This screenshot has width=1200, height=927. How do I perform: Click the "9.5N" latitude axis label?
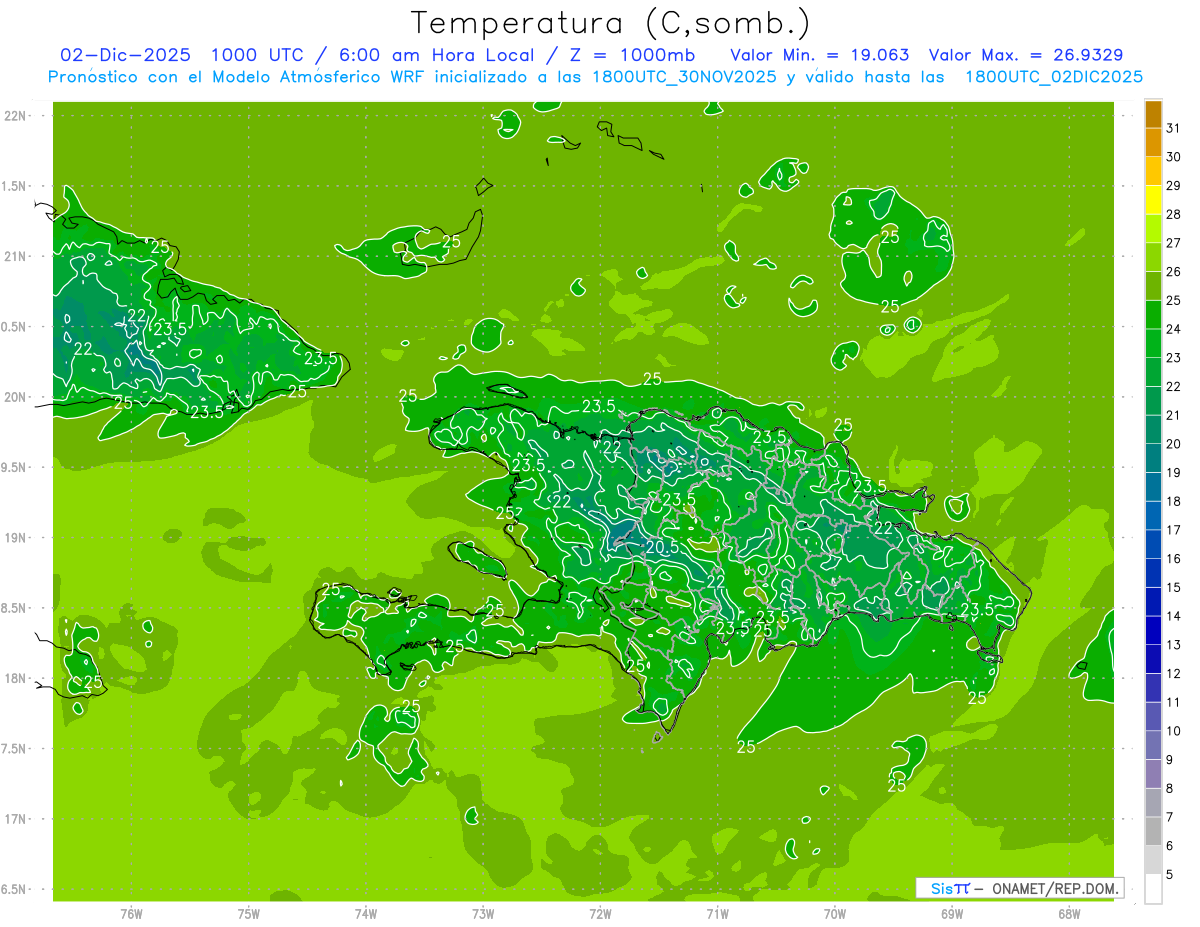click(15, 468)
